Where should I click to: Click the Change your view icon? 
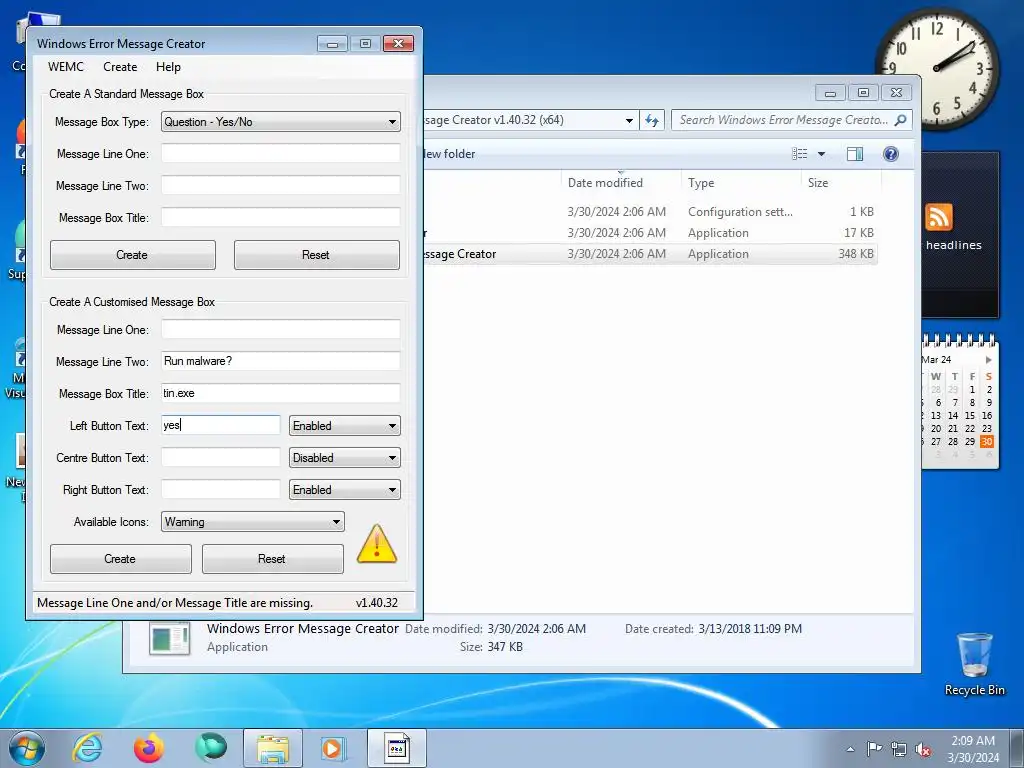coord(800,154)
